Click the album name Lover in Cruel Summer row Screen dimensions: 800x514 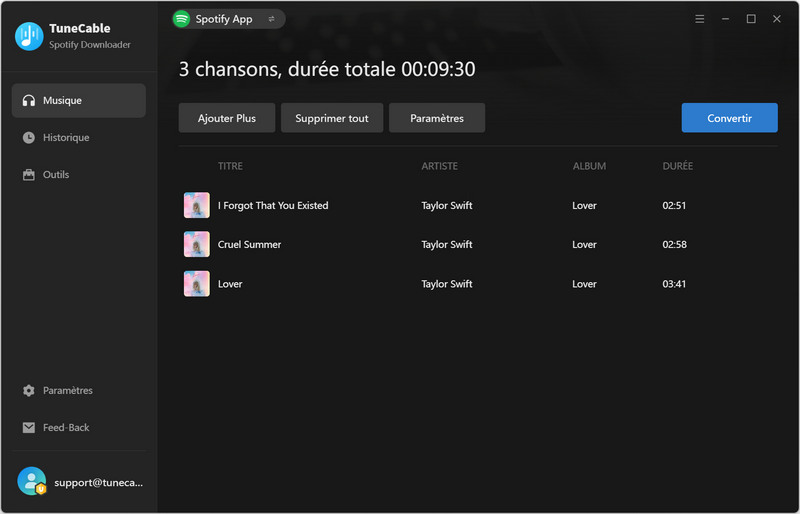coord(584,244)
